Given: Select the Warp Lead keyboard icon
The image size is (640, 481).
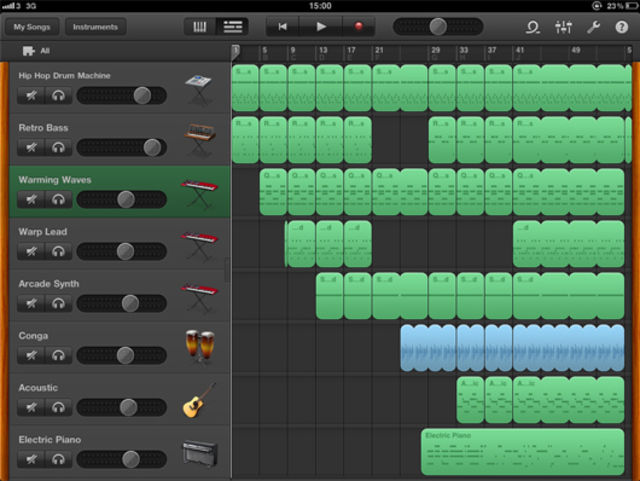Looking at the screenshot, I should tap(199, 245).
